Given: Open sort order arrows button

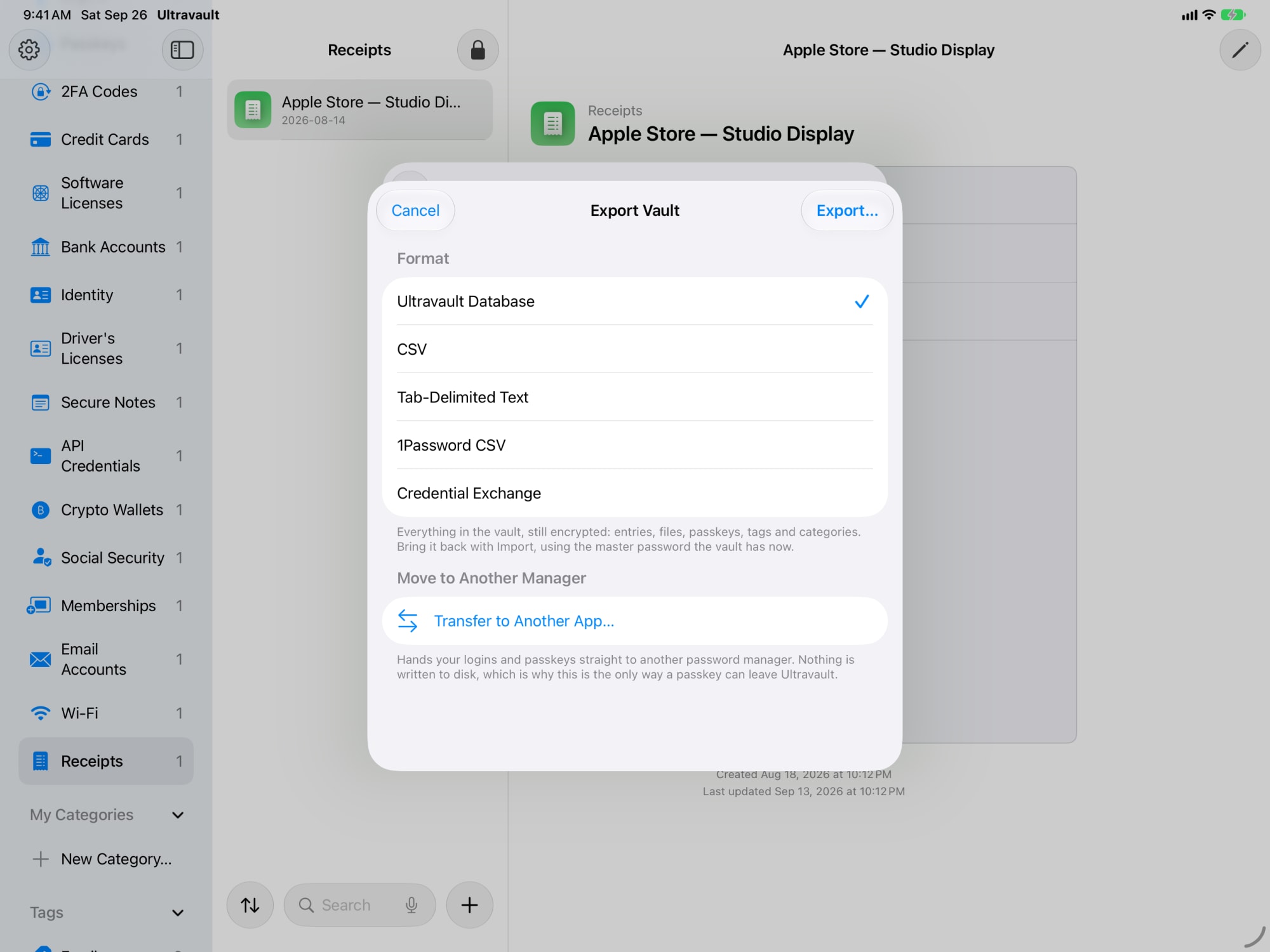Looking at the screenshot, I should 250,904.
